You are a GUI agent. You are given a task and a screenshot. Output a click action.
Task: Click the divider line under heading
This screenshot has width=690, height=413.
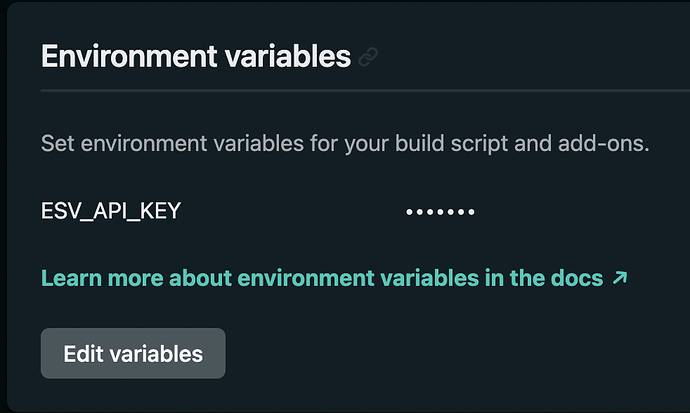tap(365, 91)
